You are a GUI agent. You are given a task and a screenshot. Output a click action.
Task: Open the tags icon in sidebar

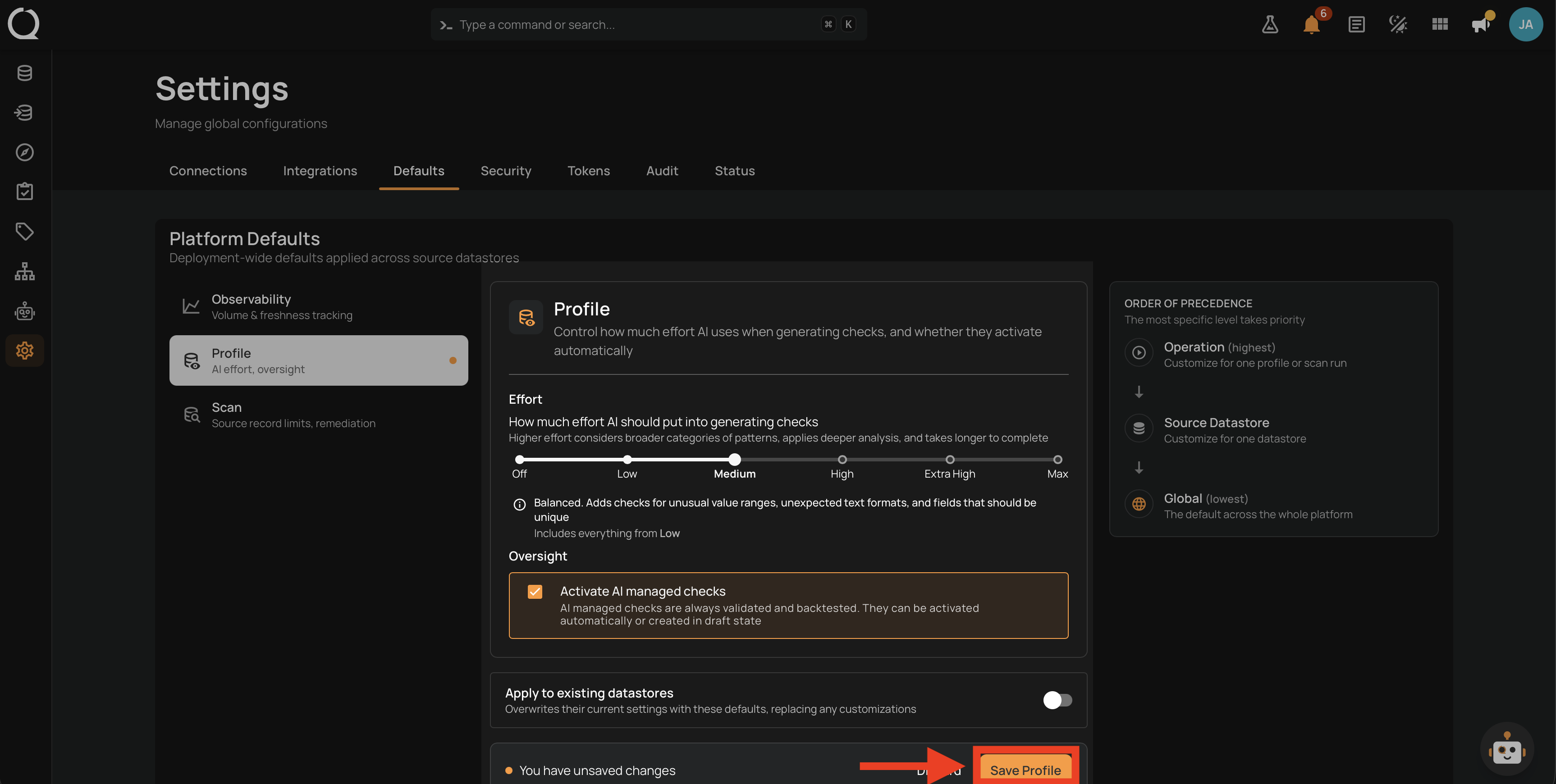(25, 231)
